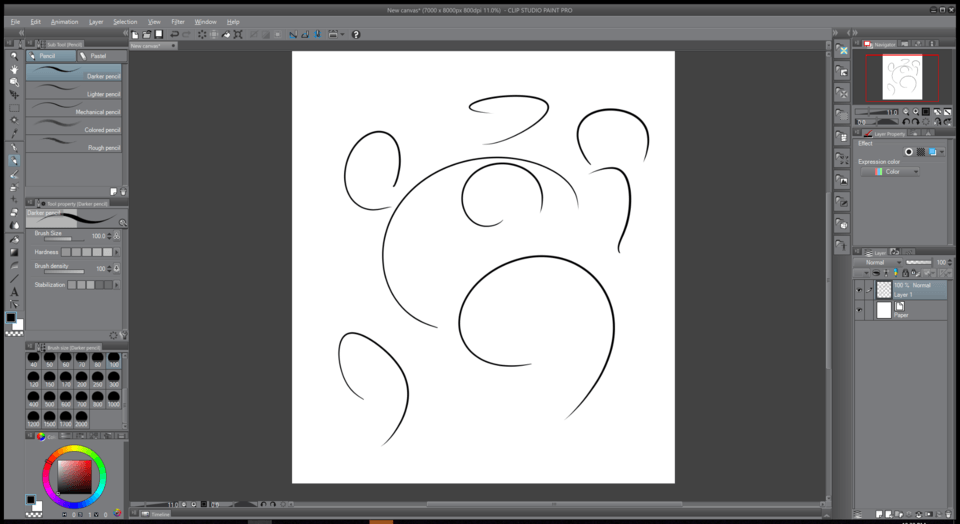Adjust the Brush Size slider
Viewport: 960px width, 524px height.
[58, 239]
